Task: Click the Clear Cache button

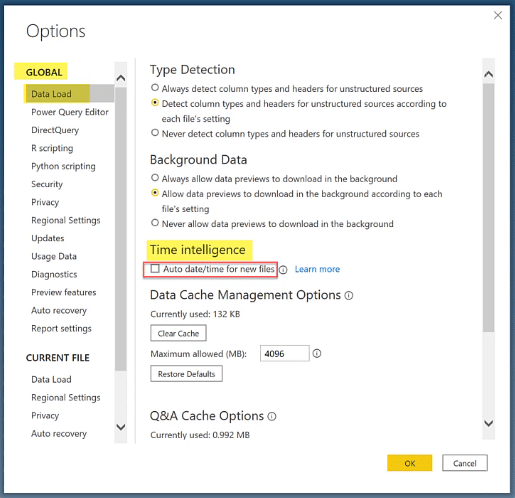Action: pyautogui.click(x=178, y=333)
